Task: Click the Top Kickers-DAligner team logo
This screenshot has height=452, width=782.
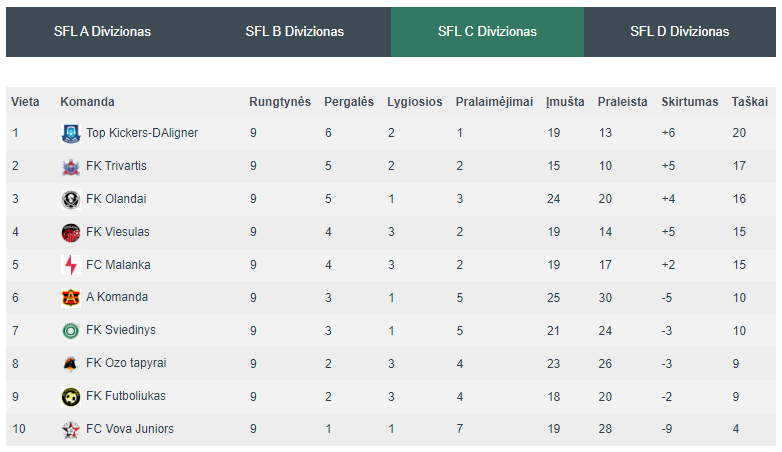Action: (71, 134)
